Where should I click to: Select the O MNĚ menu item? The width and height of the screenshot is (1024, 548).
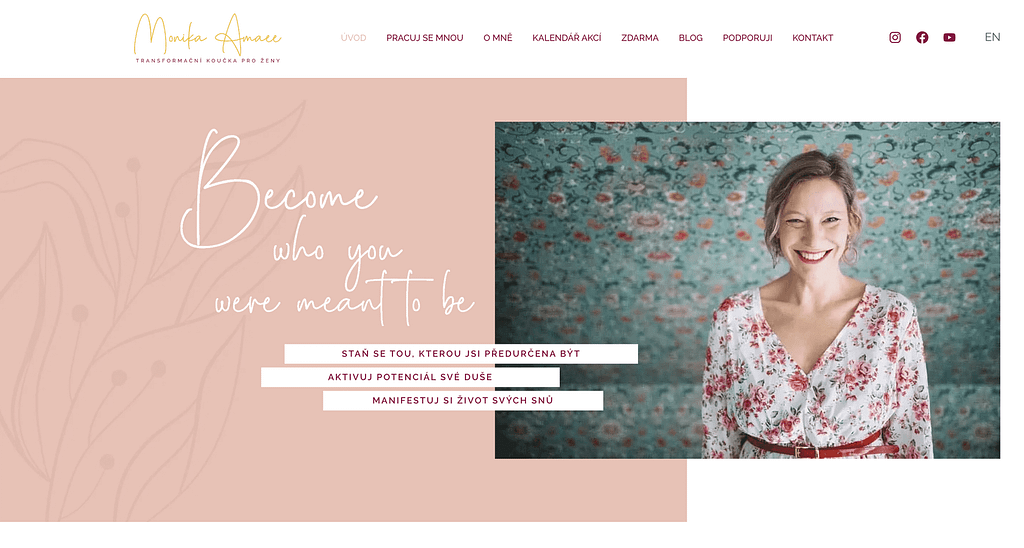498,38
